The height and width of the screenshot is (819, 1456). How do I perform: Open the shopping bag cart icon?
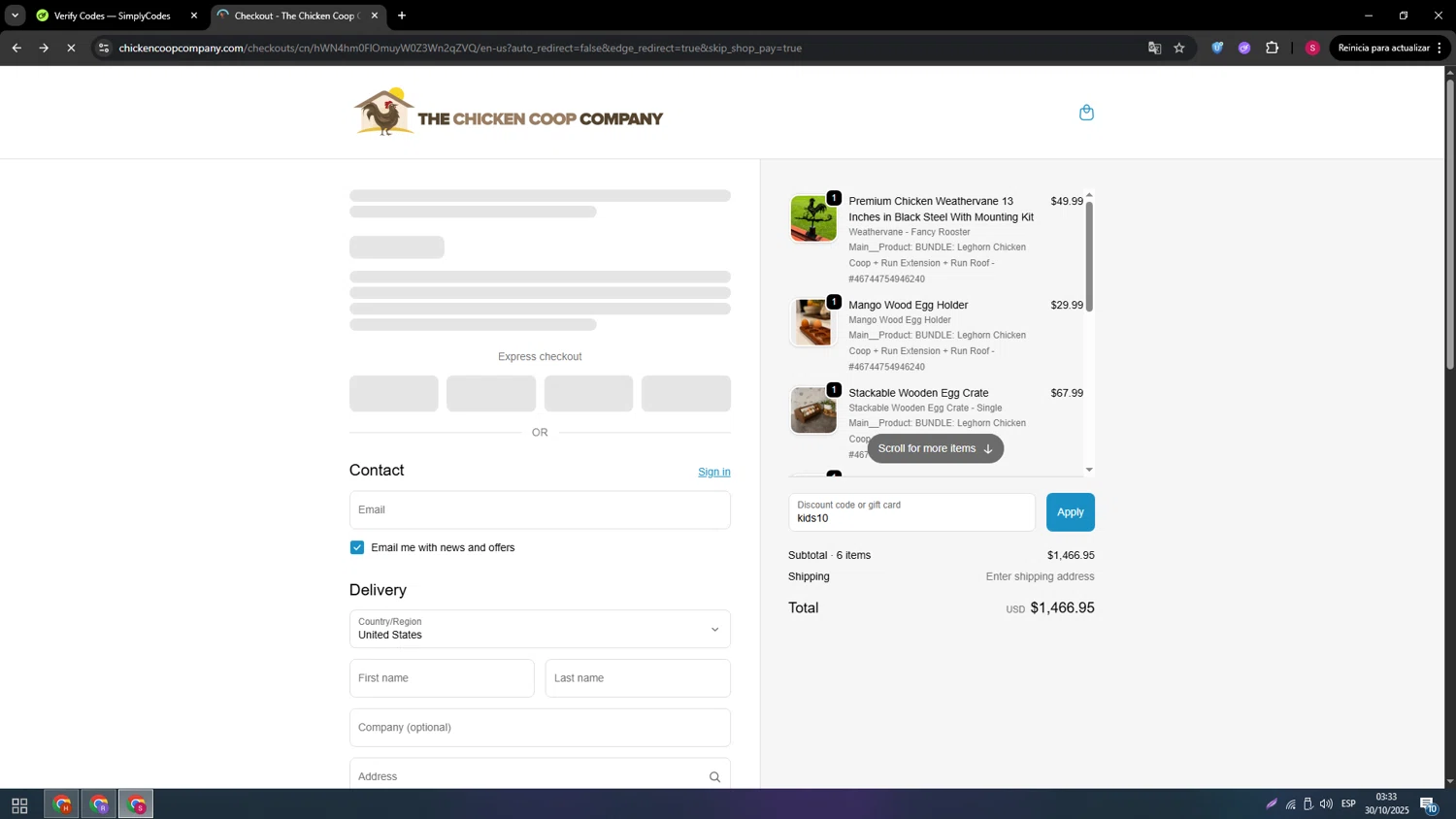tap(1086, 113)
